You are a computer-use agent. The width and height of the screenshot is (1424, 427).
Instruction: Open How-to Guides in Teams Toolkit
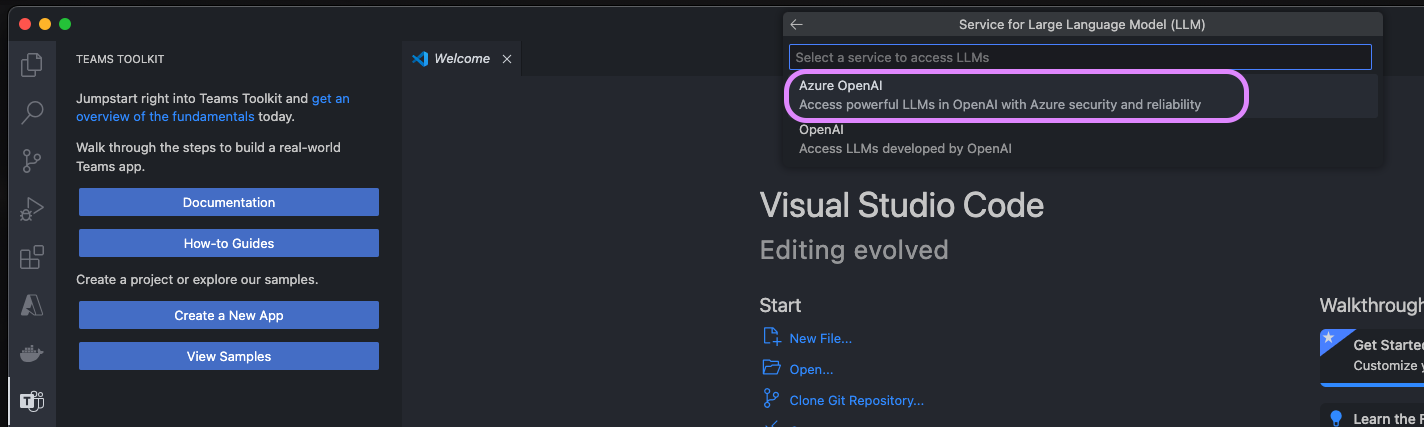point(229,243)
